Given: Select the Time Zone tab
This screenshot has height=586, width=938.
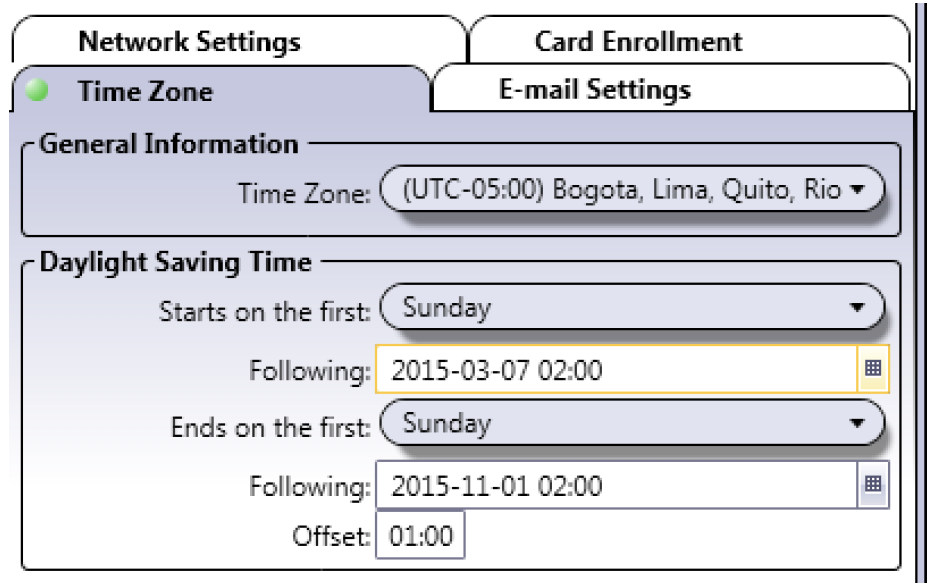Looking at the screenshot, I should (220, 90).
